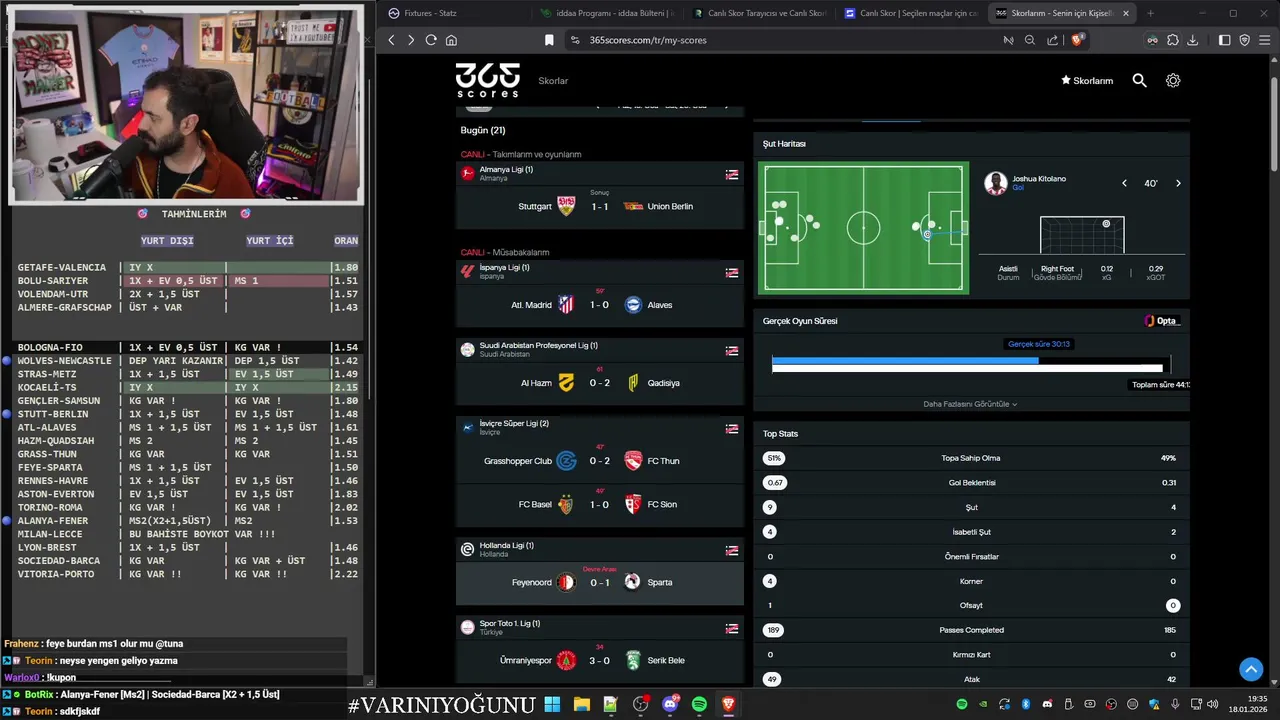Click the goal-mouth shot diagram

click(1082, 235)
